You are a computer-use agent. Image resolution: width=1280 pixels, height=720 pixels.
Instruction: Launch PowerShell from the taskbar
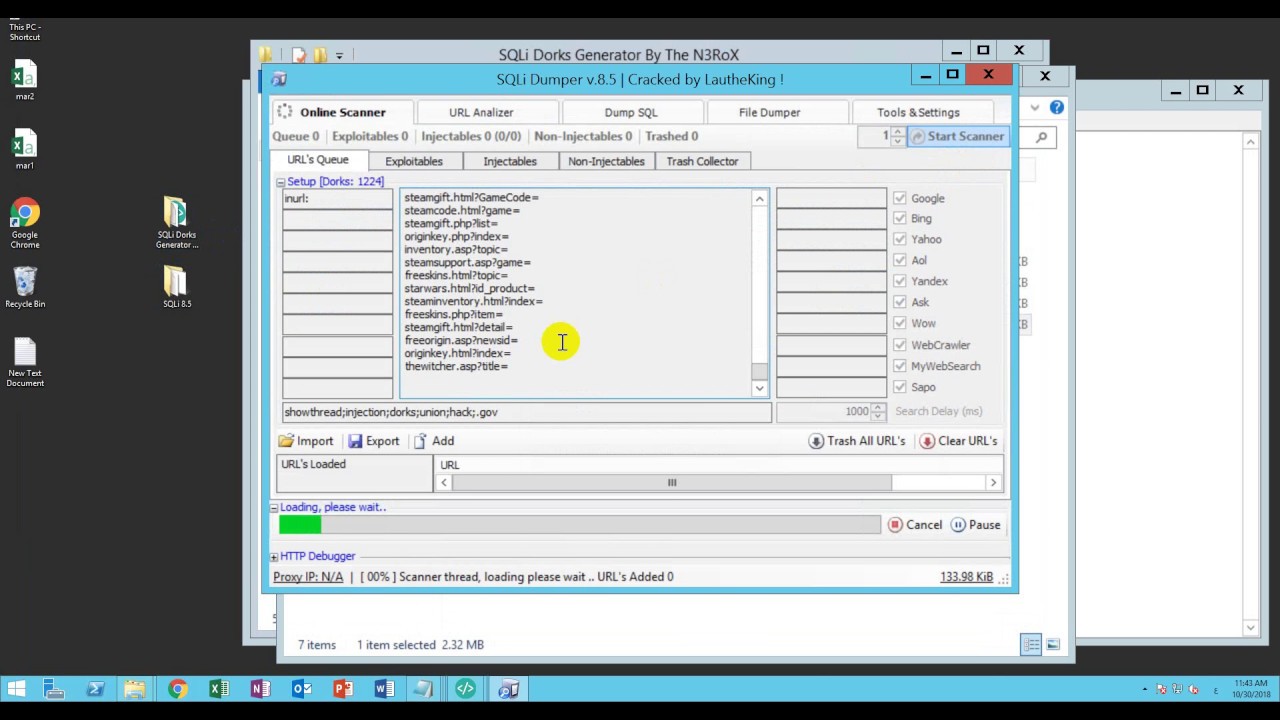(x=95, y=689)
